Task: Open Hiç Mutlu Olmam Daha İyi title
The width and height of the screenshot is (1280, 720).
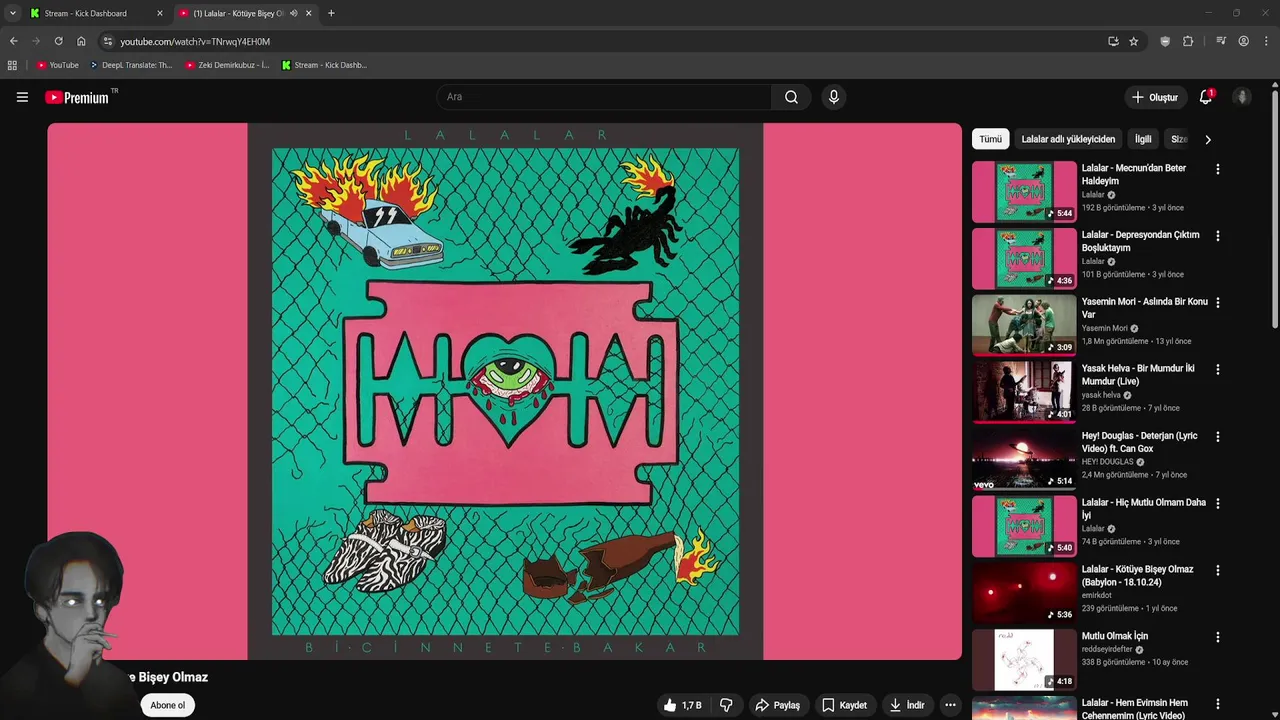Action: (1143, 509)
